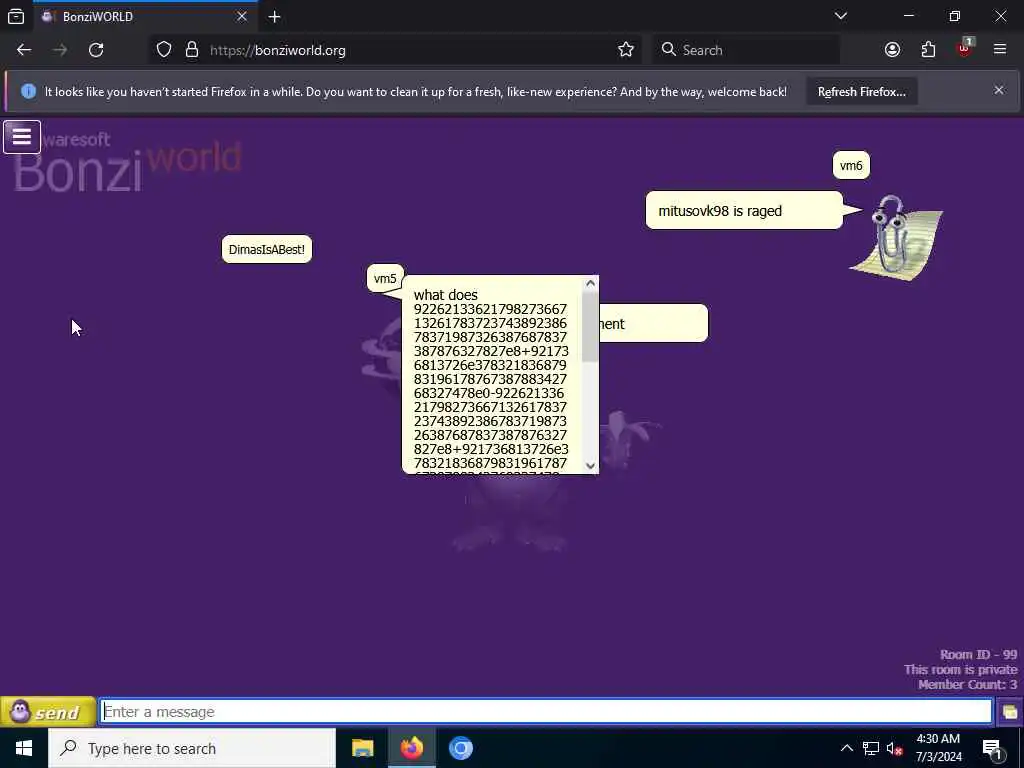The image size is (1024, 768).
Task: Click the vm5 name tag
Action: pos(385,278)
